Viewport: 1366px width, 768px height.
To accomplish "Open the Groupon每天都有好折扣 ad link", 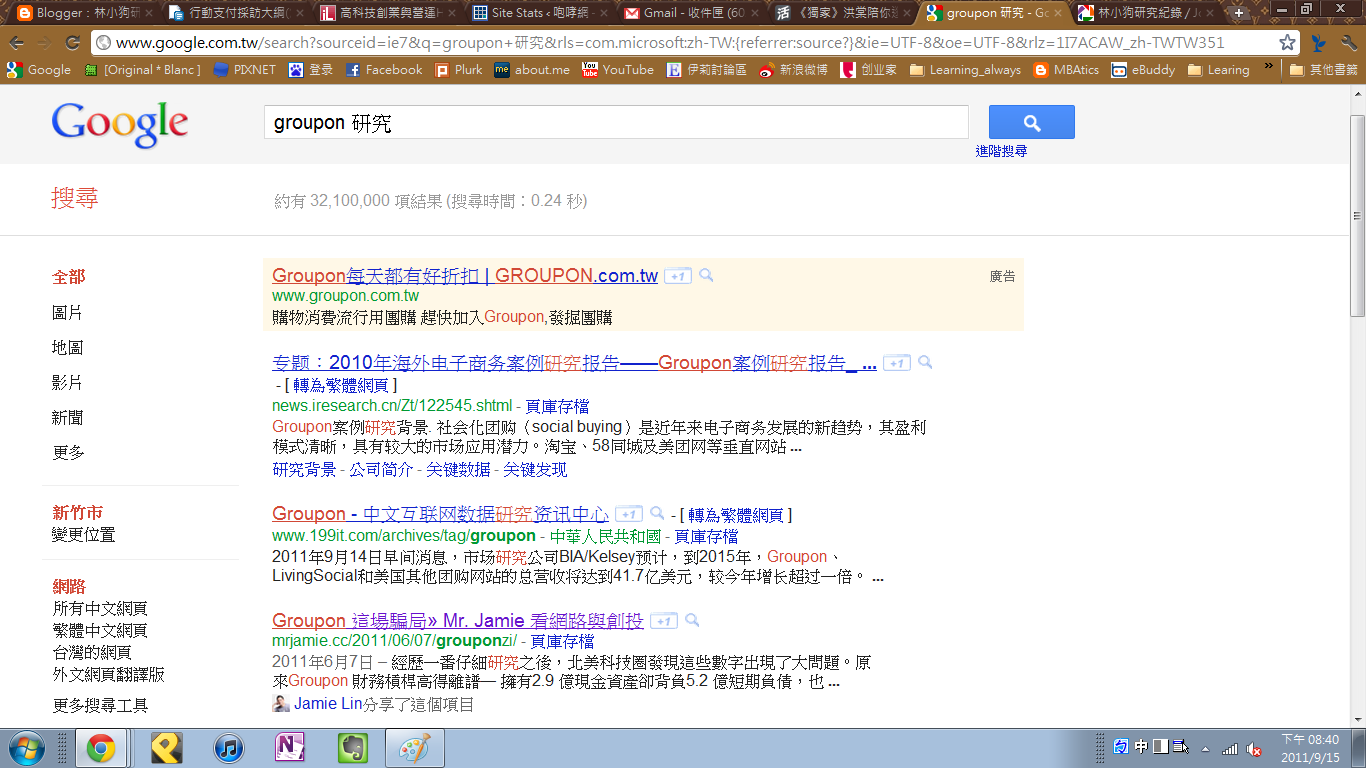I will tap(465, 275).
